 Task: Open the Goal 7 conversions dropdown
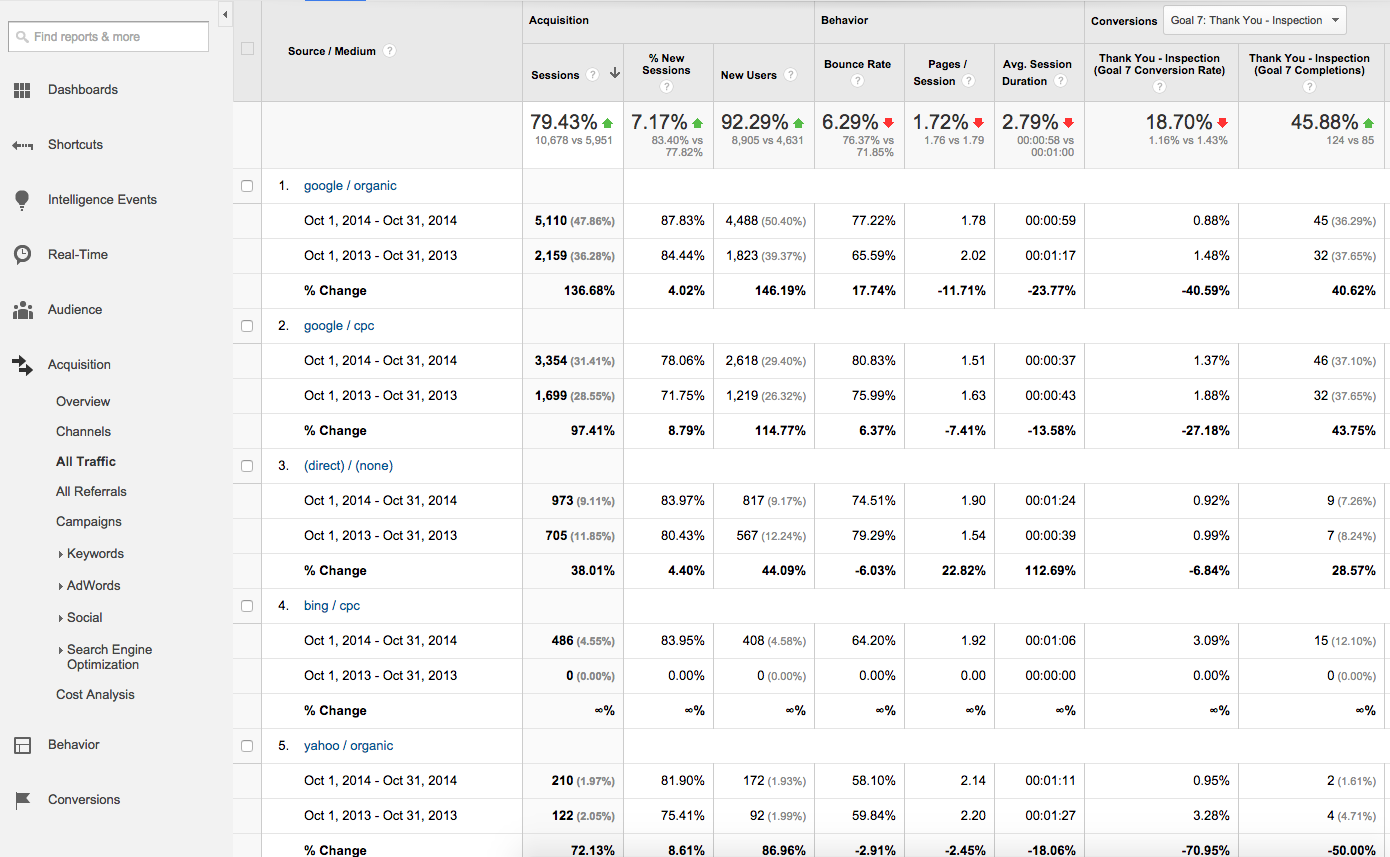click(x=1255, y=20)
